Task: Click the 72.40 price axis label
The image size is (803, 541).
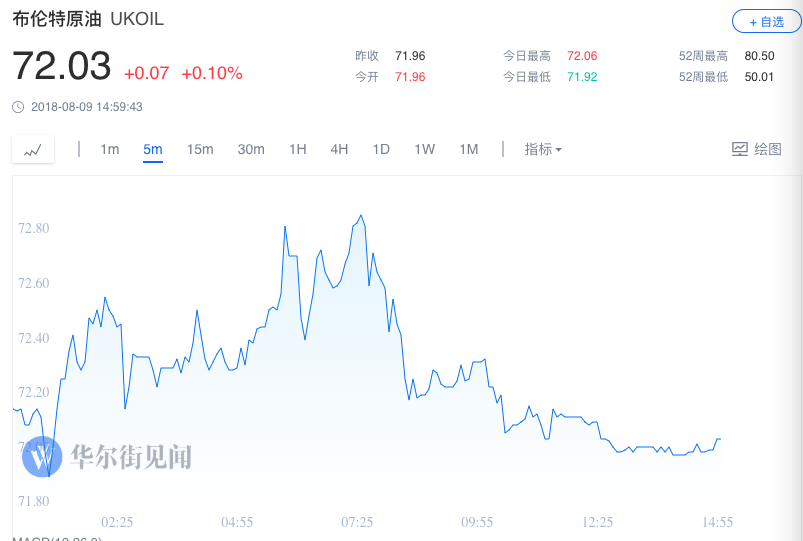Action: (34, 338)
